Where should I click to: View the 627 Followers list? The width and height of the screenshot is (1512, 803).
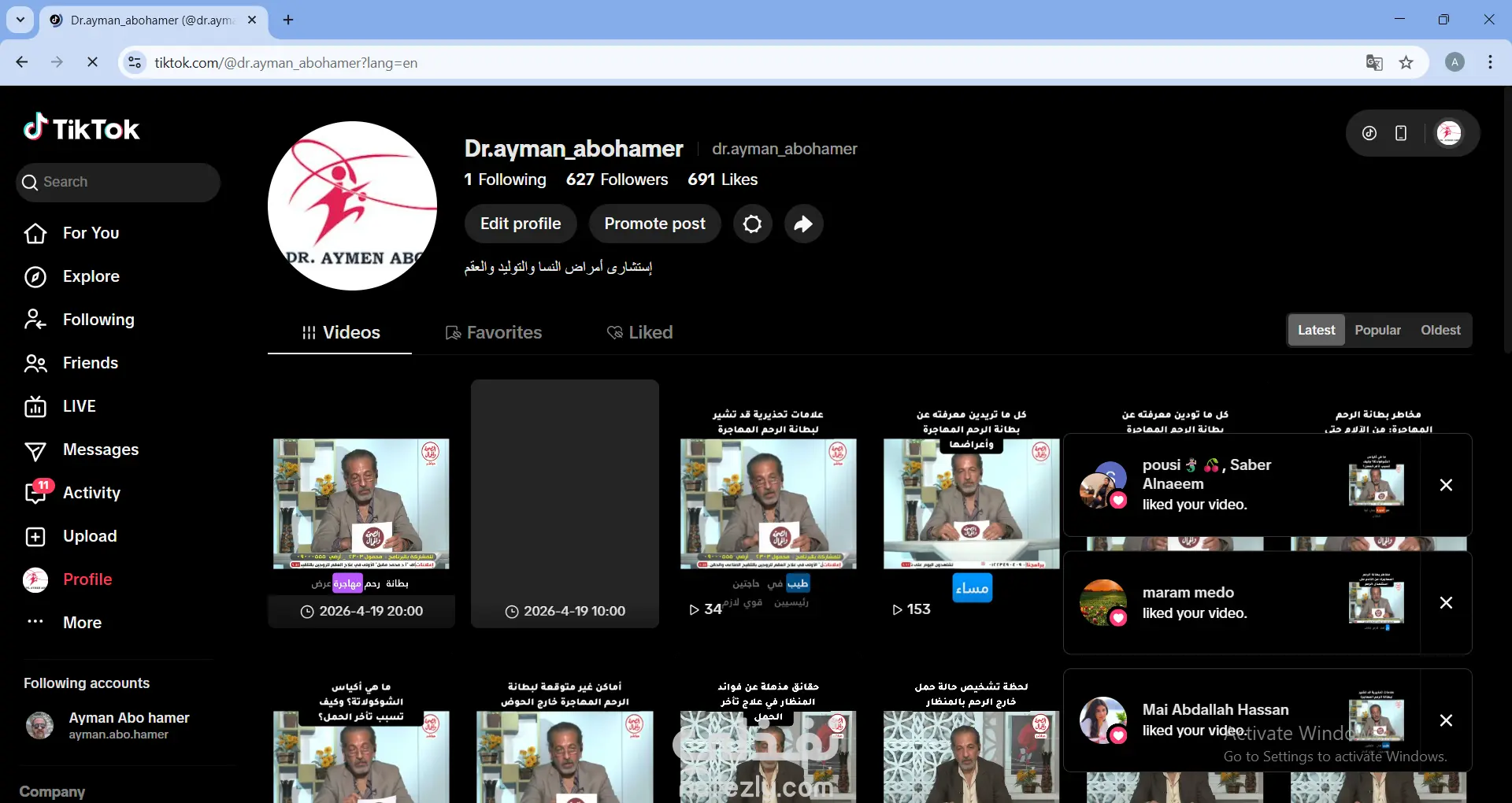click(617, 179)
